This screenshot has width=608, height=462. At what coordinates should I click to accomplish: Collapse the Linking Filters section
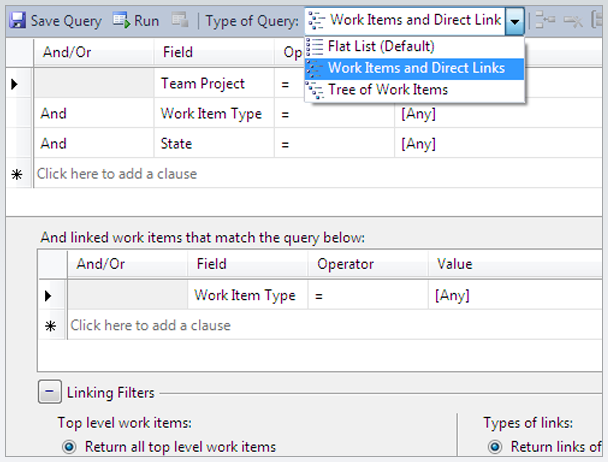point(49,392)
